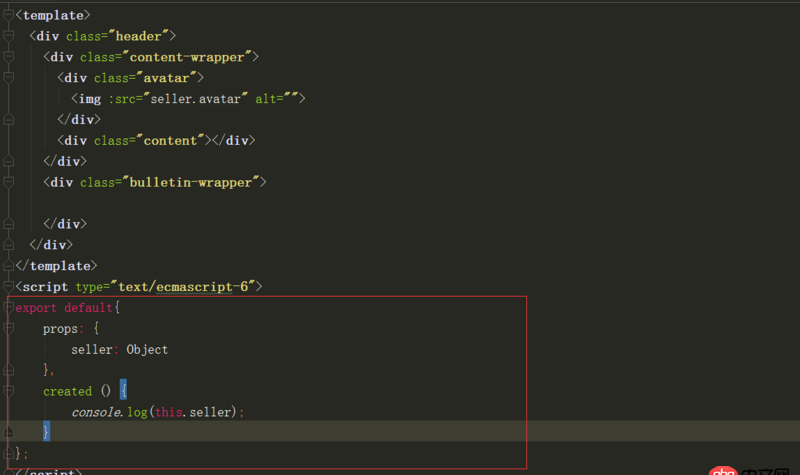800x475 pixels.
Task: Click fold-end marker beside props closing brace
Action: coord(8,370)
